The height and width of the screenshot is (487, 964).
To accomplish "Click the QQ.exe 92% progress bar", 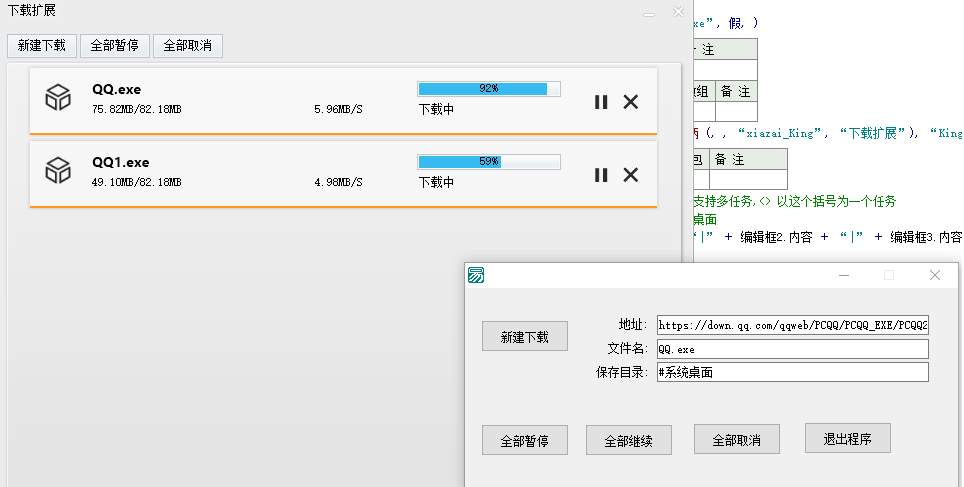I will 489,88.
